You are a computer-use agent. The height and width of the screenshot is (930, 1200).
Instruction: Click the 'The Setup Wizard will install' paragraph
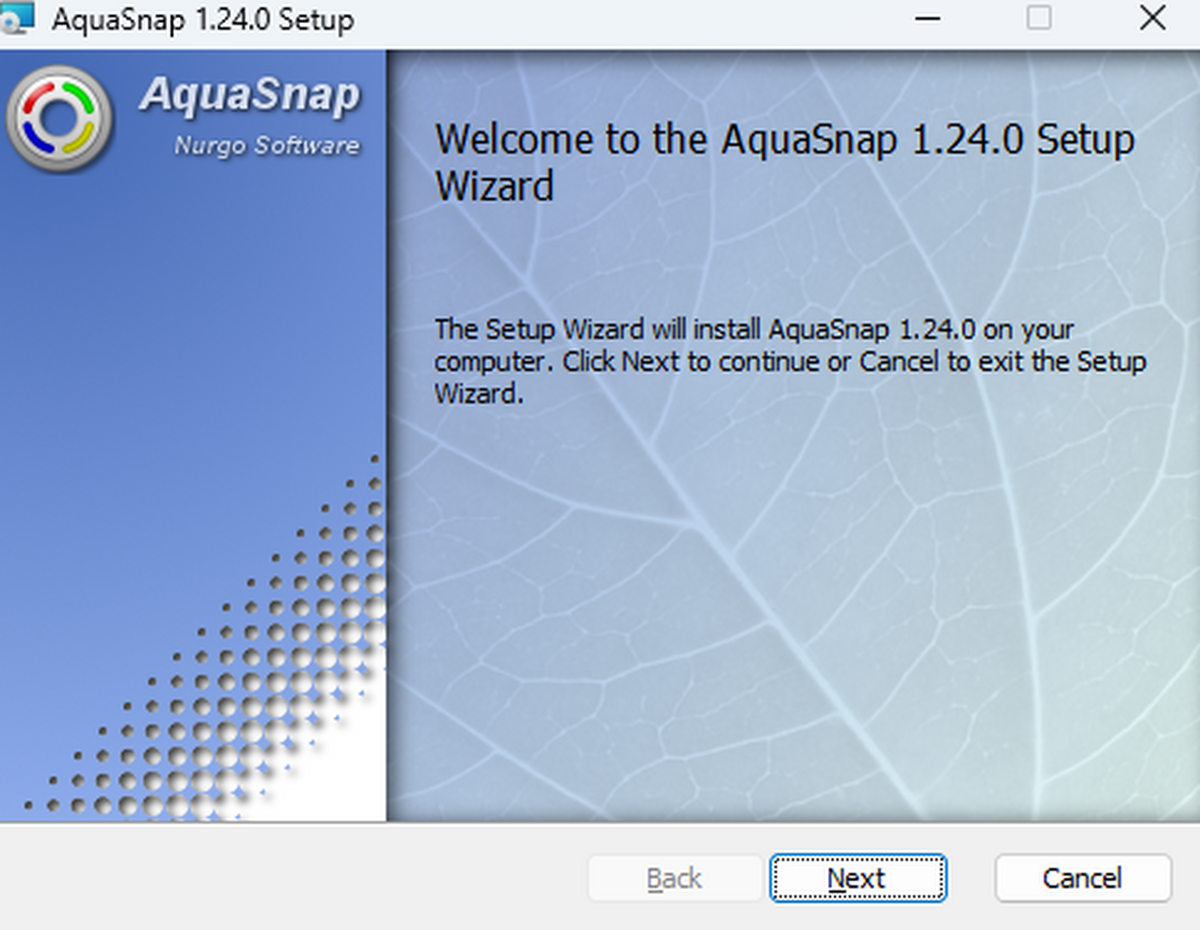coord(790,361)
